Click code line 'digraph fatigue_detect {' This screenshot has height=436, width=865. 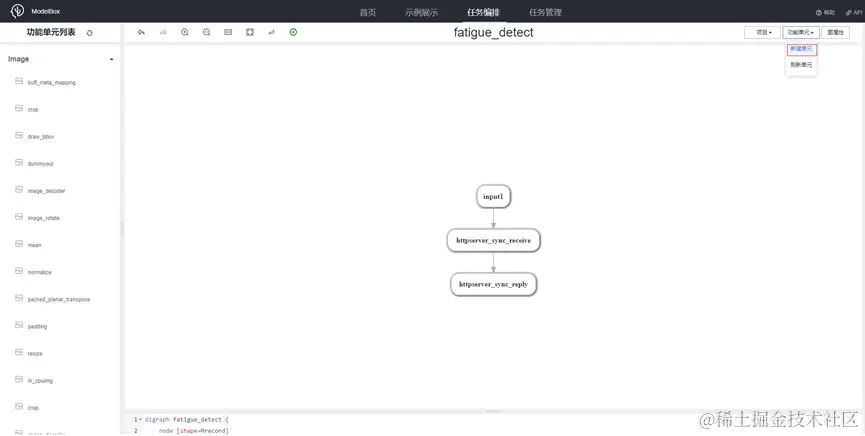point(186,420)
